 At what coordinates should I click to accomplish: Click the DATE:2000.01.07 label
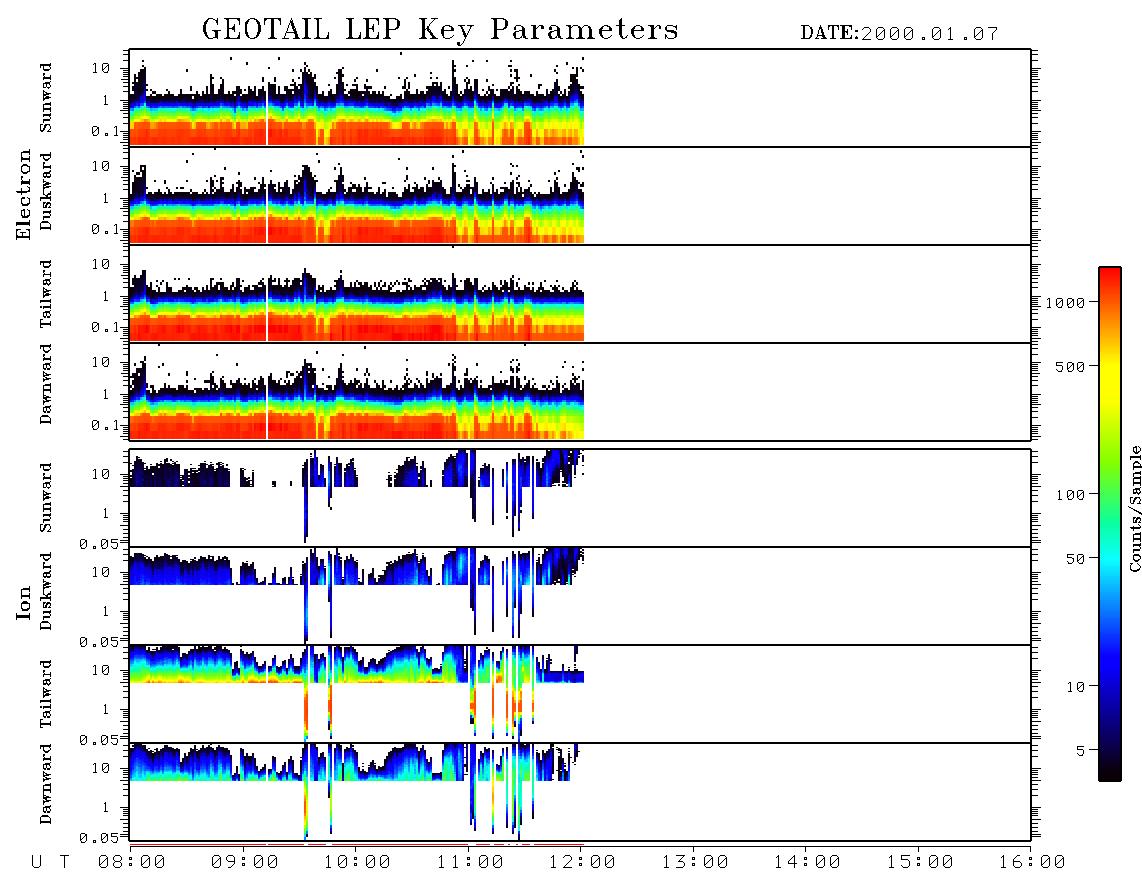(x=899, y=34)
